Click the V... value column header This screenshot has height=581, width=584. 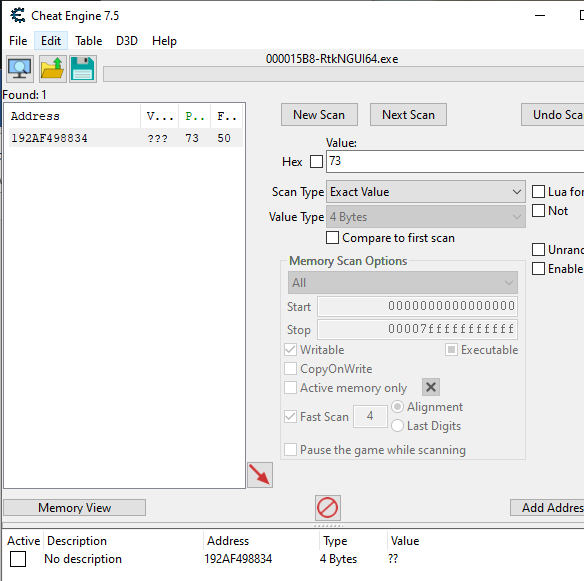159,116
